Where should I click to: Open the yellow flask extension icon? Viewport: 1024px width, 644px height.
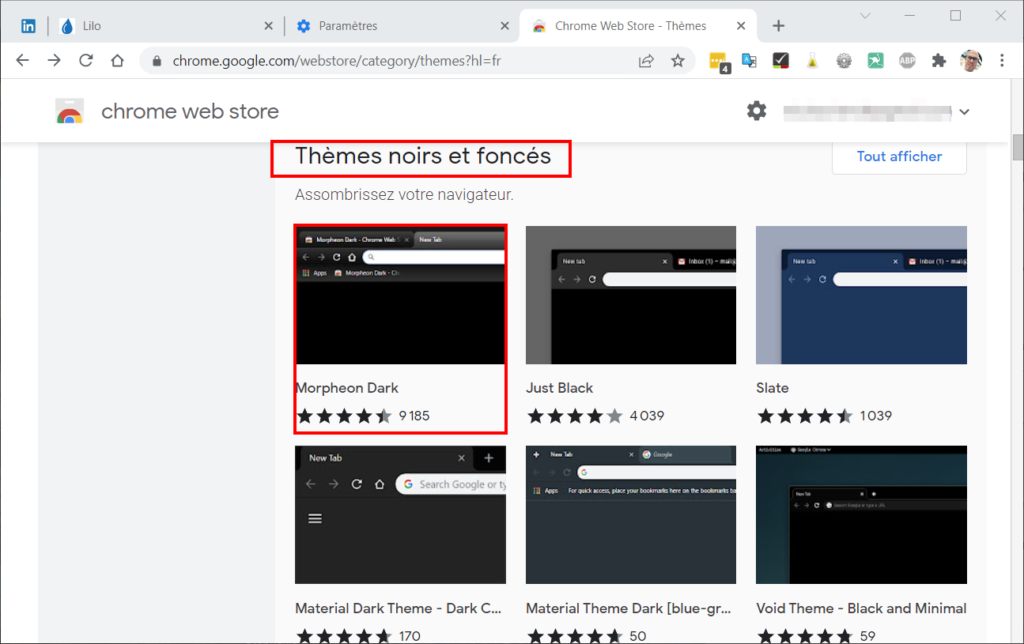[x=812, y=61]
